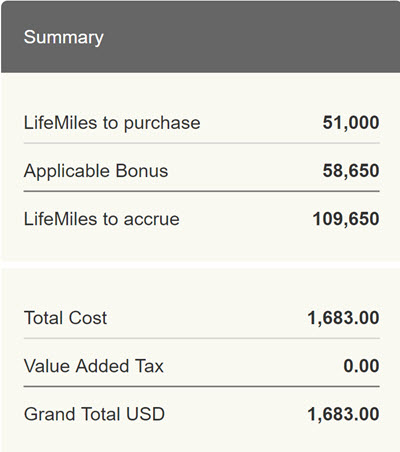Select the Applicable Bonus label

pos(96,171)
